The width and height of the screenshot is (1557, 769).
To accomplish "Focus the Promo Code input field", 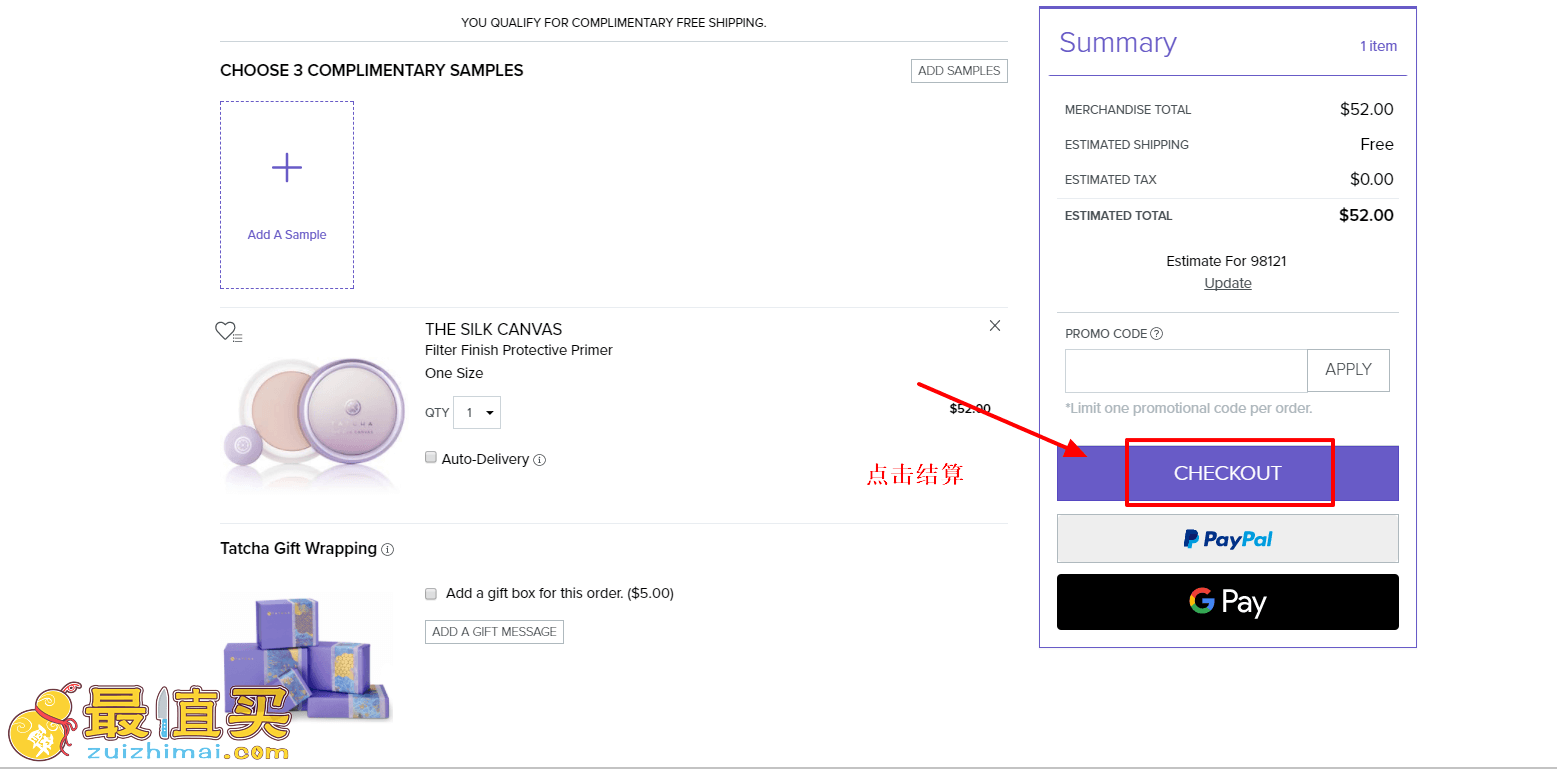I will pyautogui.click(x=1186, y=370).
